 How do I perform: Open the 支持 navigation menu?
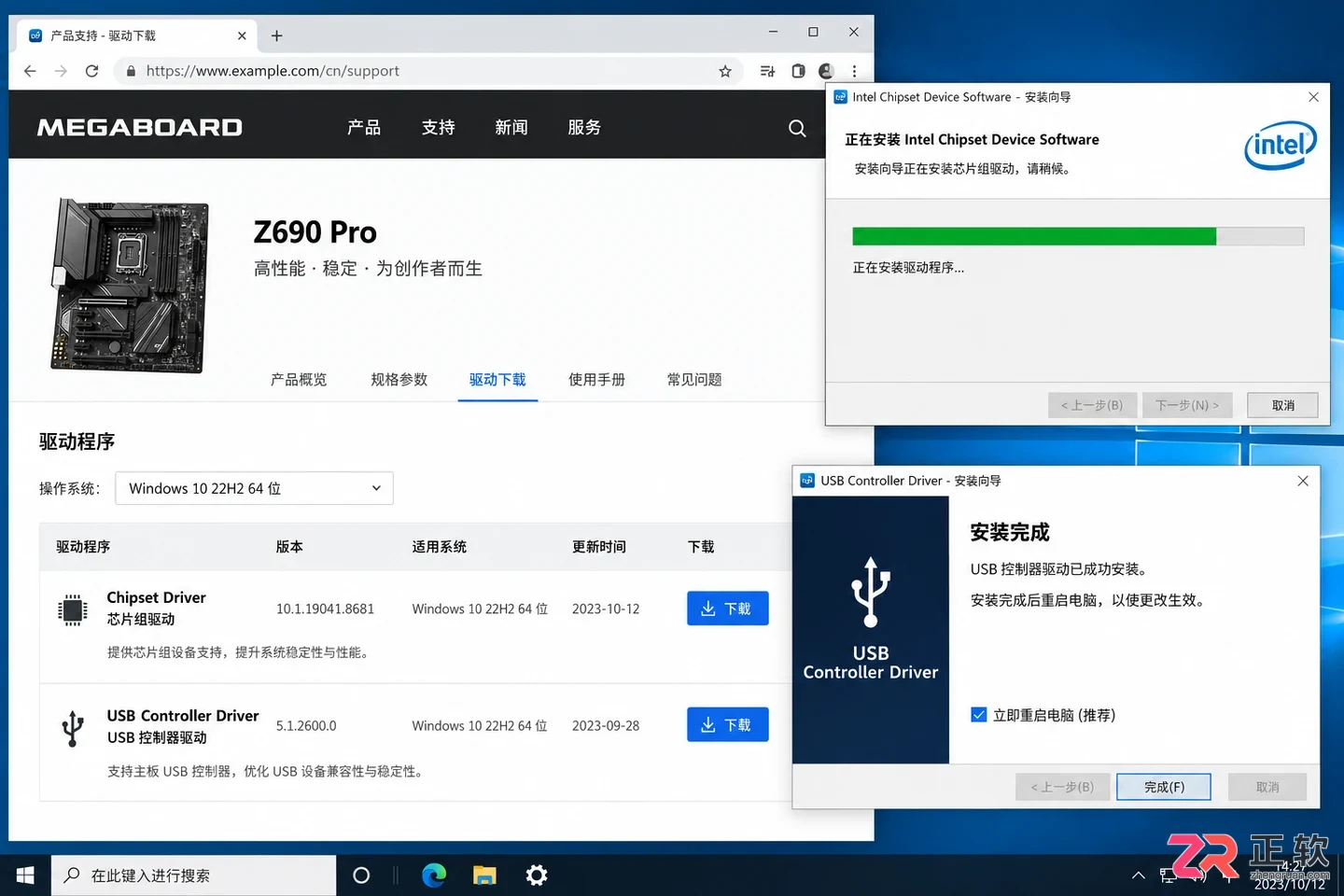[x=438, y=127]
